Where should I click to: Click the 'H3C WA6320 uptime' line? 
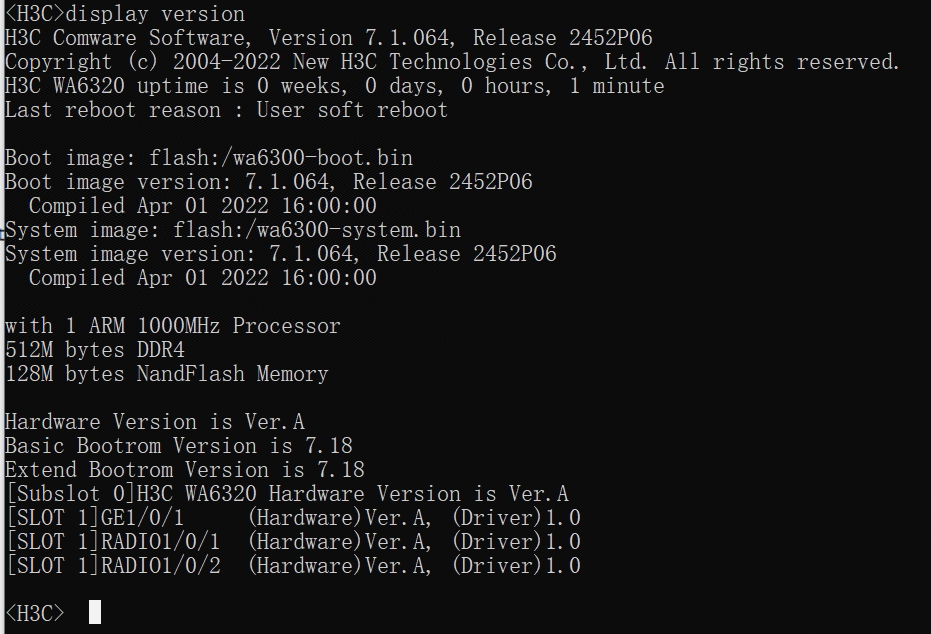click(x=334, y=86)
